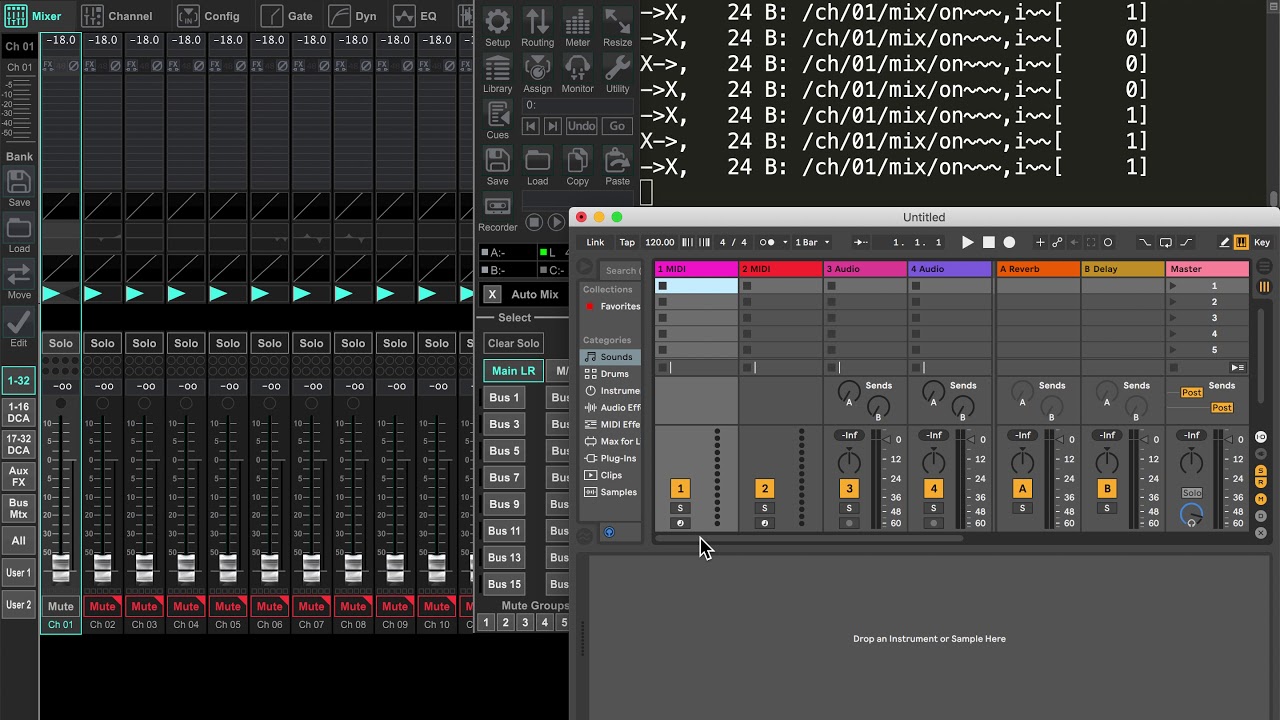Click Ableton's Session Record circle button
The width and height of the screenshot is (1280, 720).
[1108, 242]
